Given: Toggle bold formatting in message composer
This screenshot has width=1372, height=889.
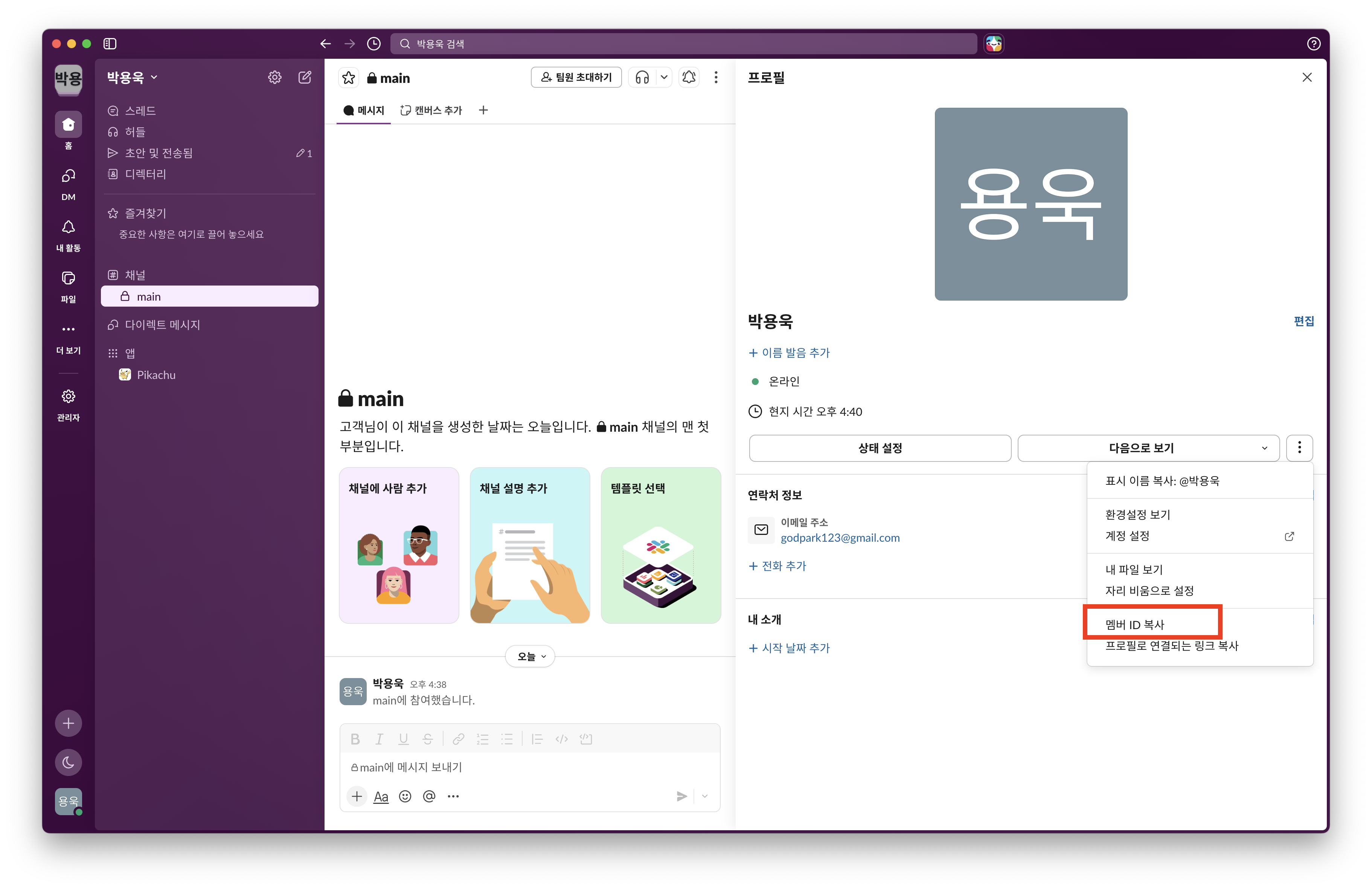Looking at the screenshot, I should click(x=355, y=739).
